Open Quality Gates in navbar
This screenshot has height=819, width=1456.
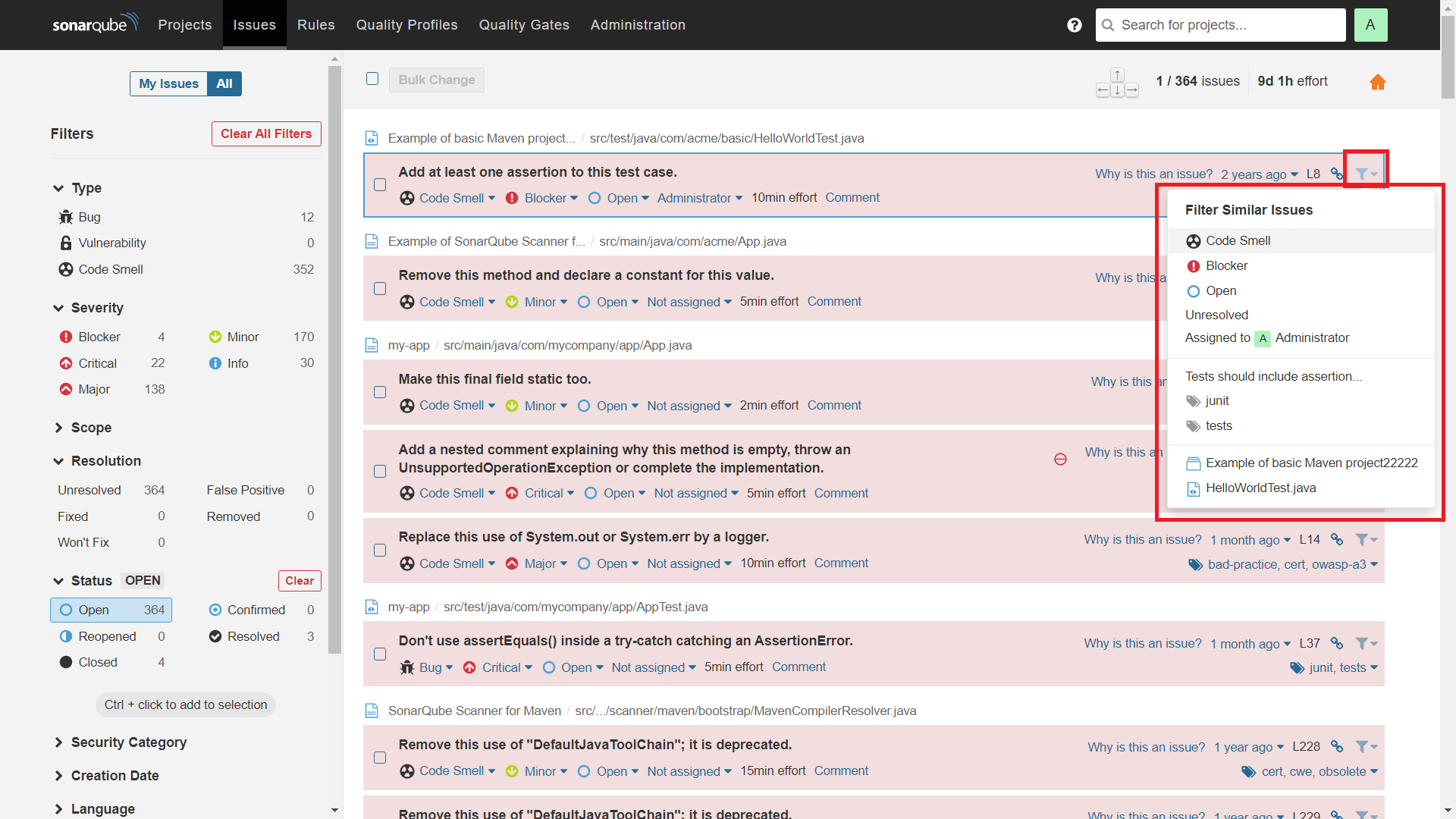click(524, 25)
